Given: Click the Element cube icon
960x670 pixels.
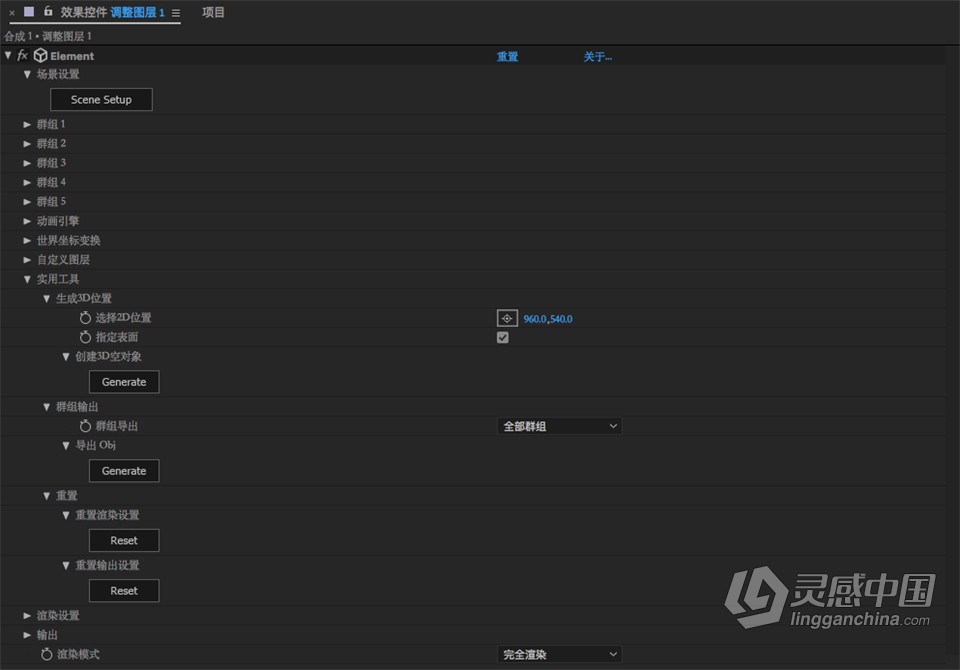Looking at the screenshot, I should 40,56.
